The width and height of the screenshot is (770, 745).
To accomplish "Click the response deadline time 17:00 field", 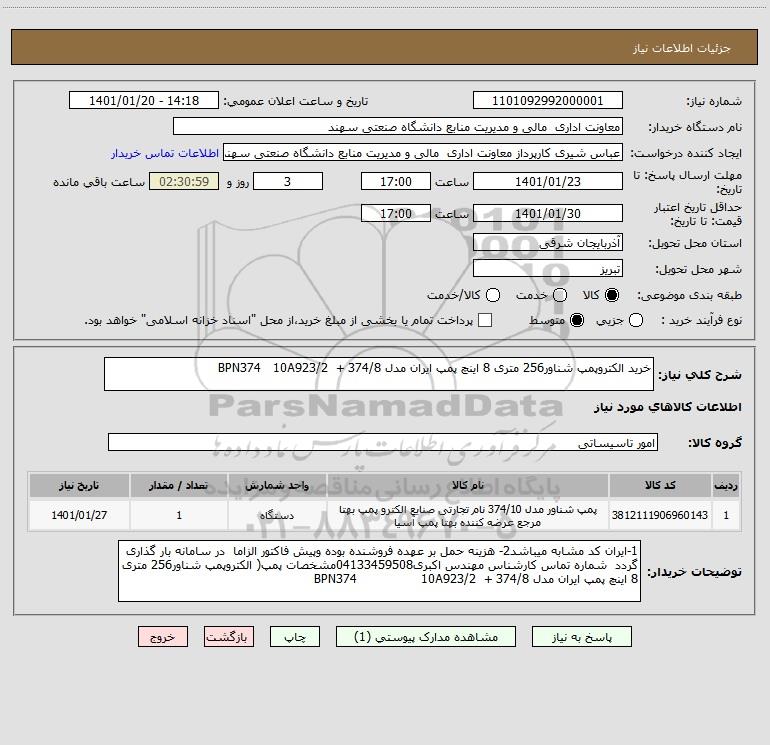I will [396, 181].
